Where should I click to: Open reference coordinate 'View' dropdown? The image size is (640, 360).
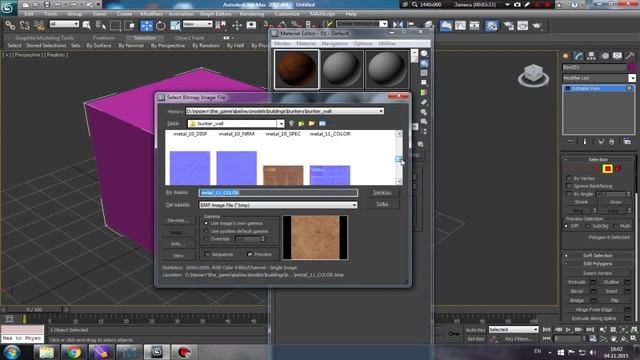click(198, 24)
